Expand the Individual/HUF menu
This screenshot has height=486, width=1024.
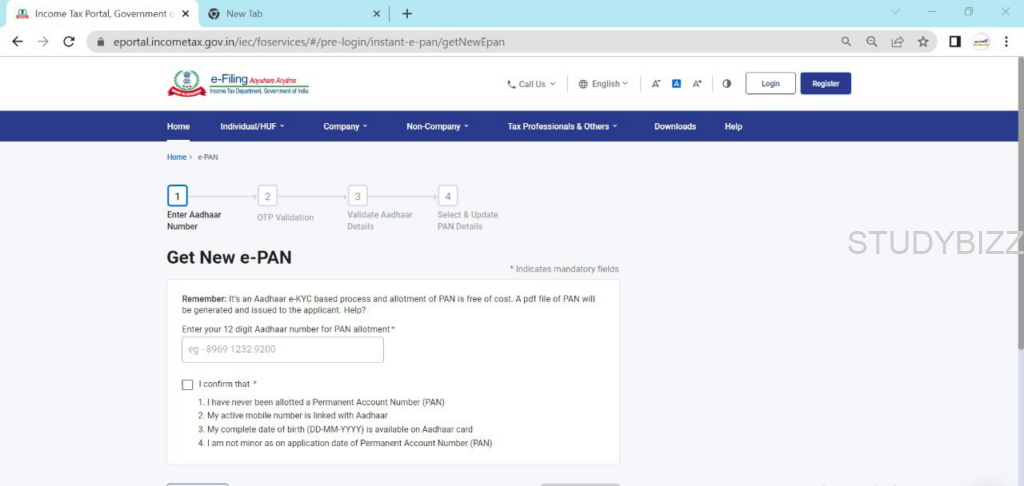pos(252,127)
